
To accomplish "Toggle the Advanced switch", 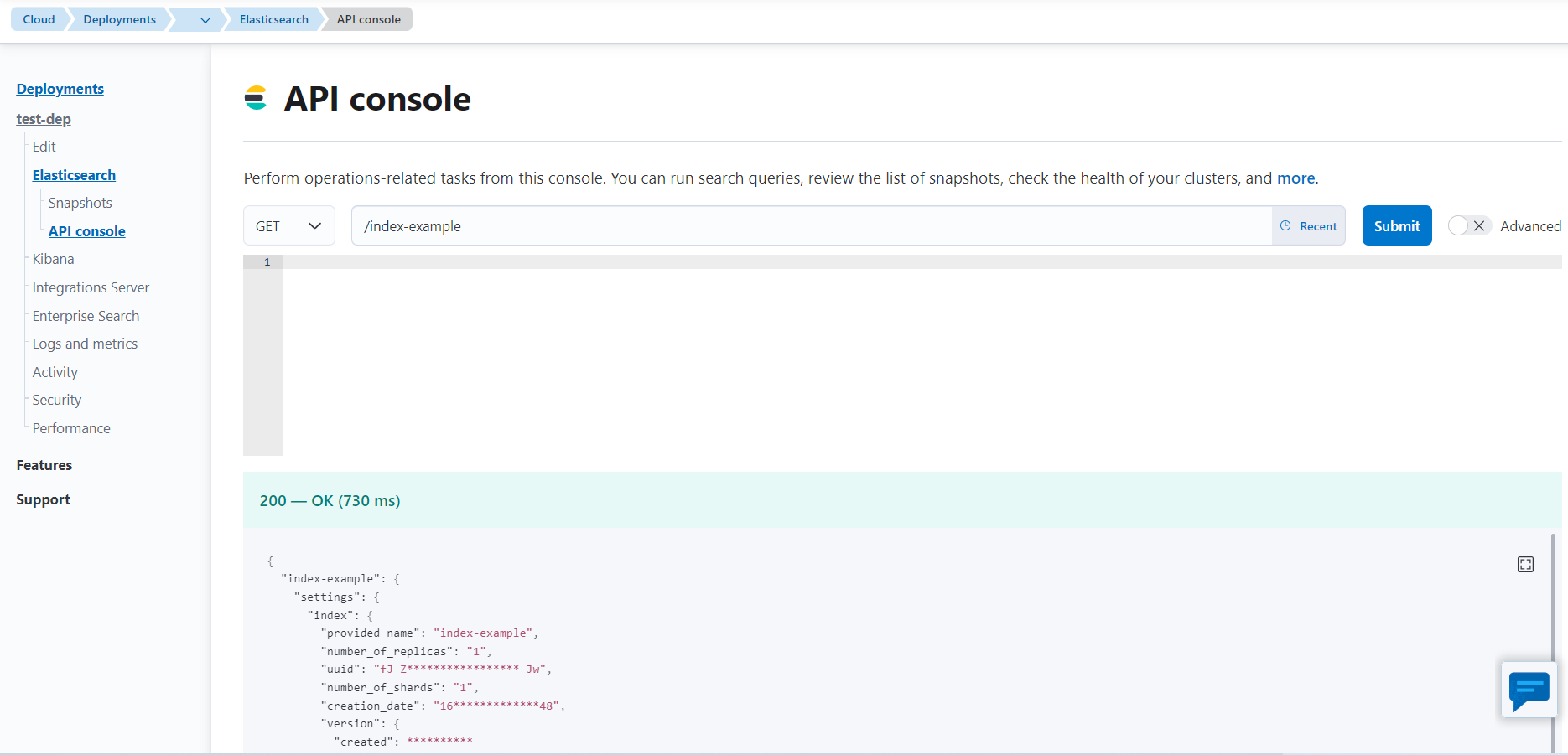I will coord(1469,225).
